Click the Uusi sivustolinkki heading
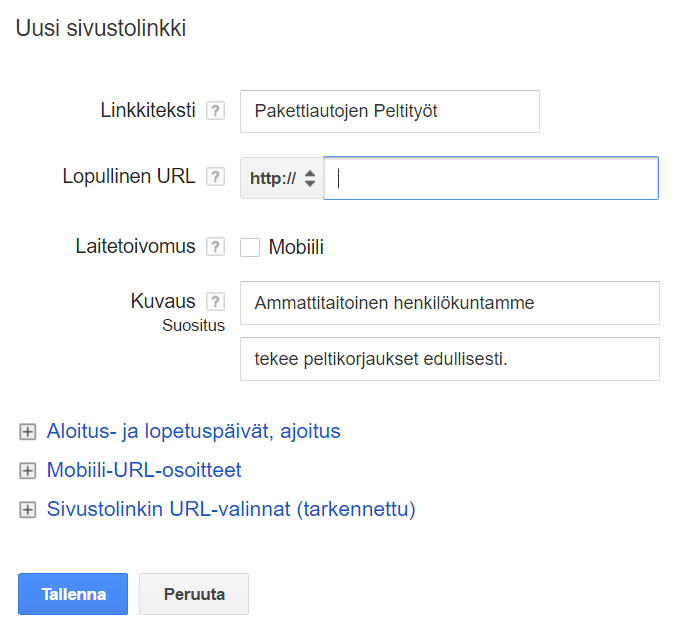Image resolution: width=690 pixels, height=627 pixels. pyautogui.click(x=101, y=28)
